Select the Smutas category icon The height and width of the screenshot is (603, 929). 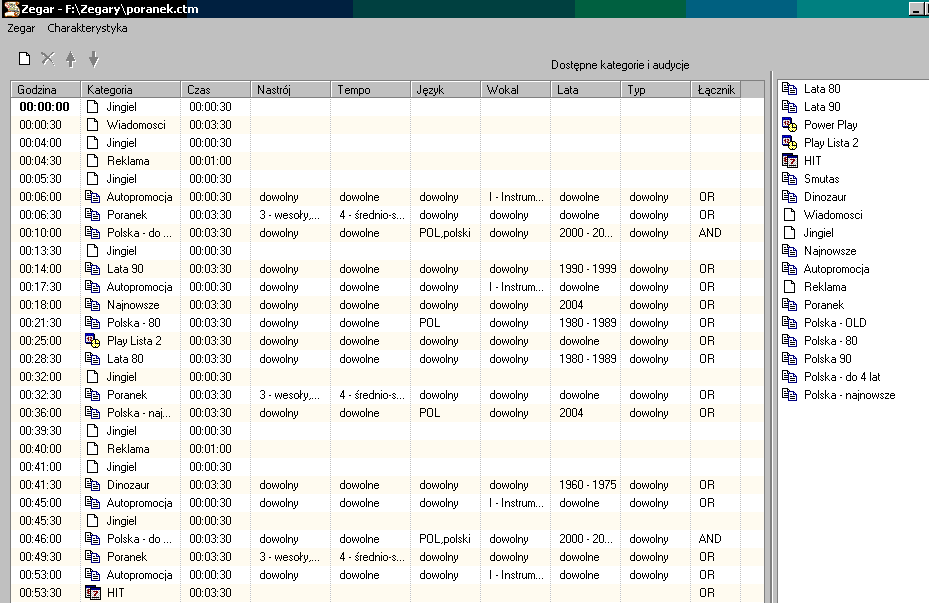tap(789, 179)
